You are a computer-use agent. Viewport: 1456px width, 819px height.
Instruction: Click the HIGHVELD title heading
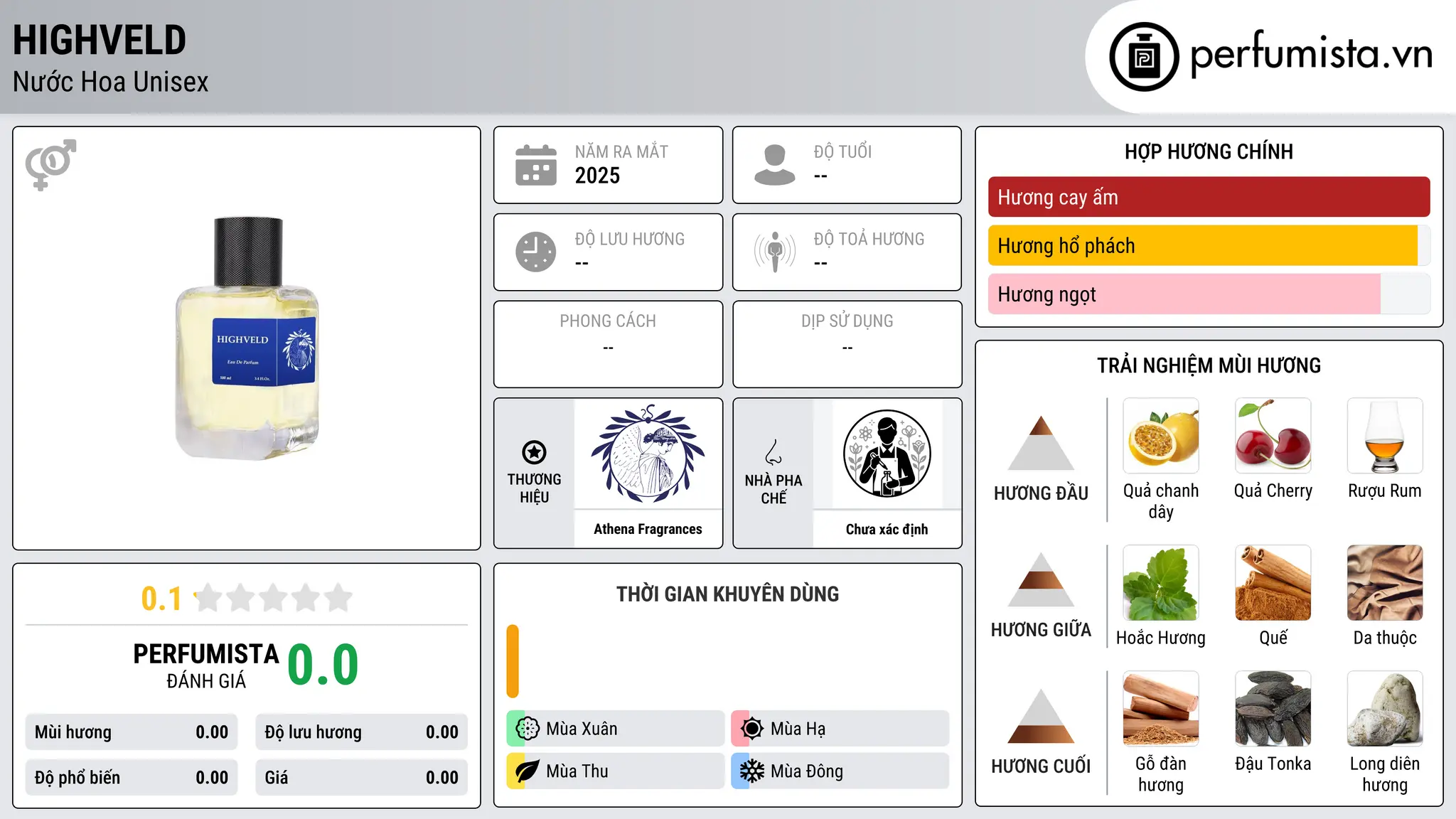(100, 40)
